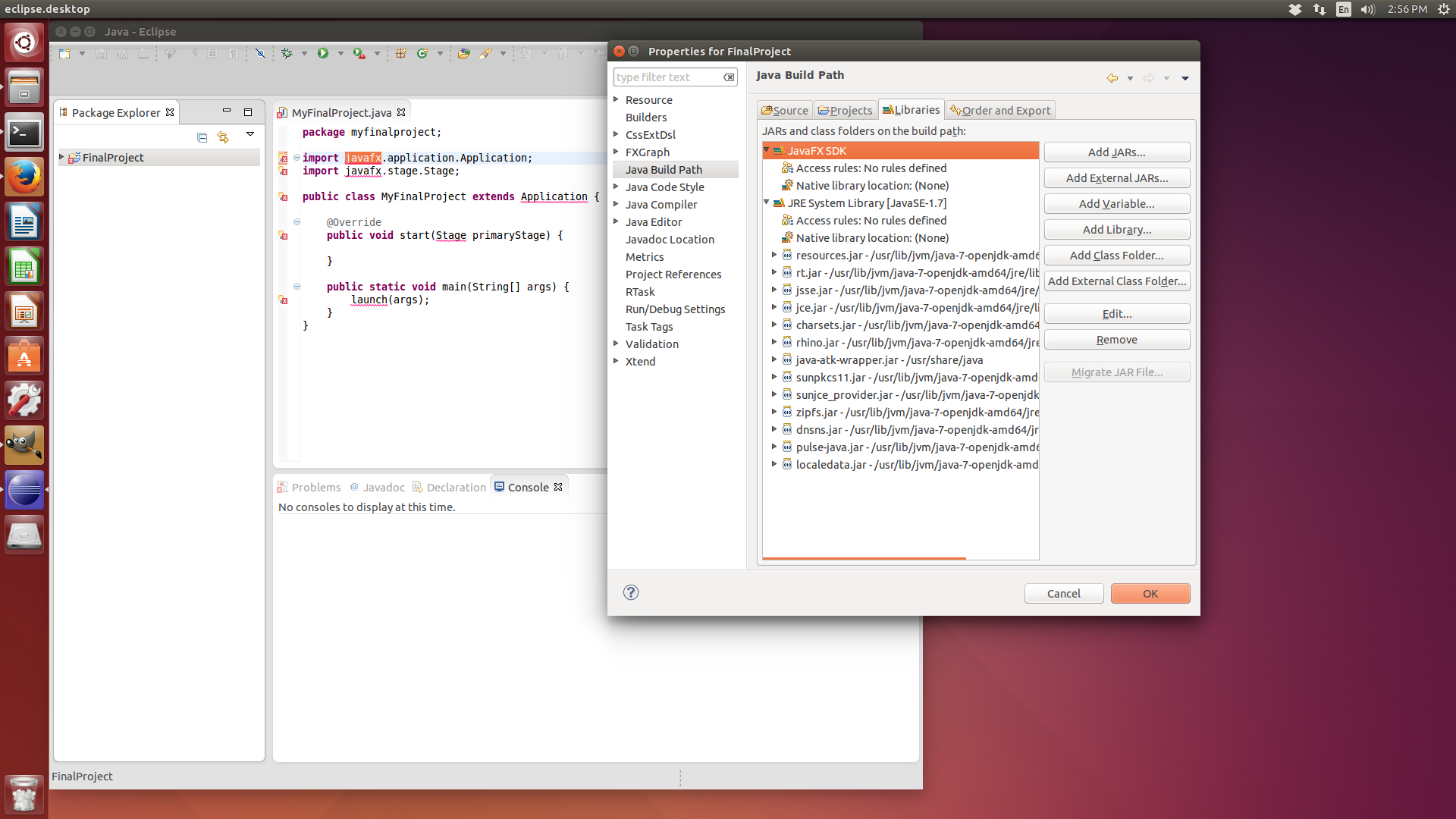Viewport: 1456px width, 819px height.
Task: Switch to the Source tab
Action: click(785, 110)
